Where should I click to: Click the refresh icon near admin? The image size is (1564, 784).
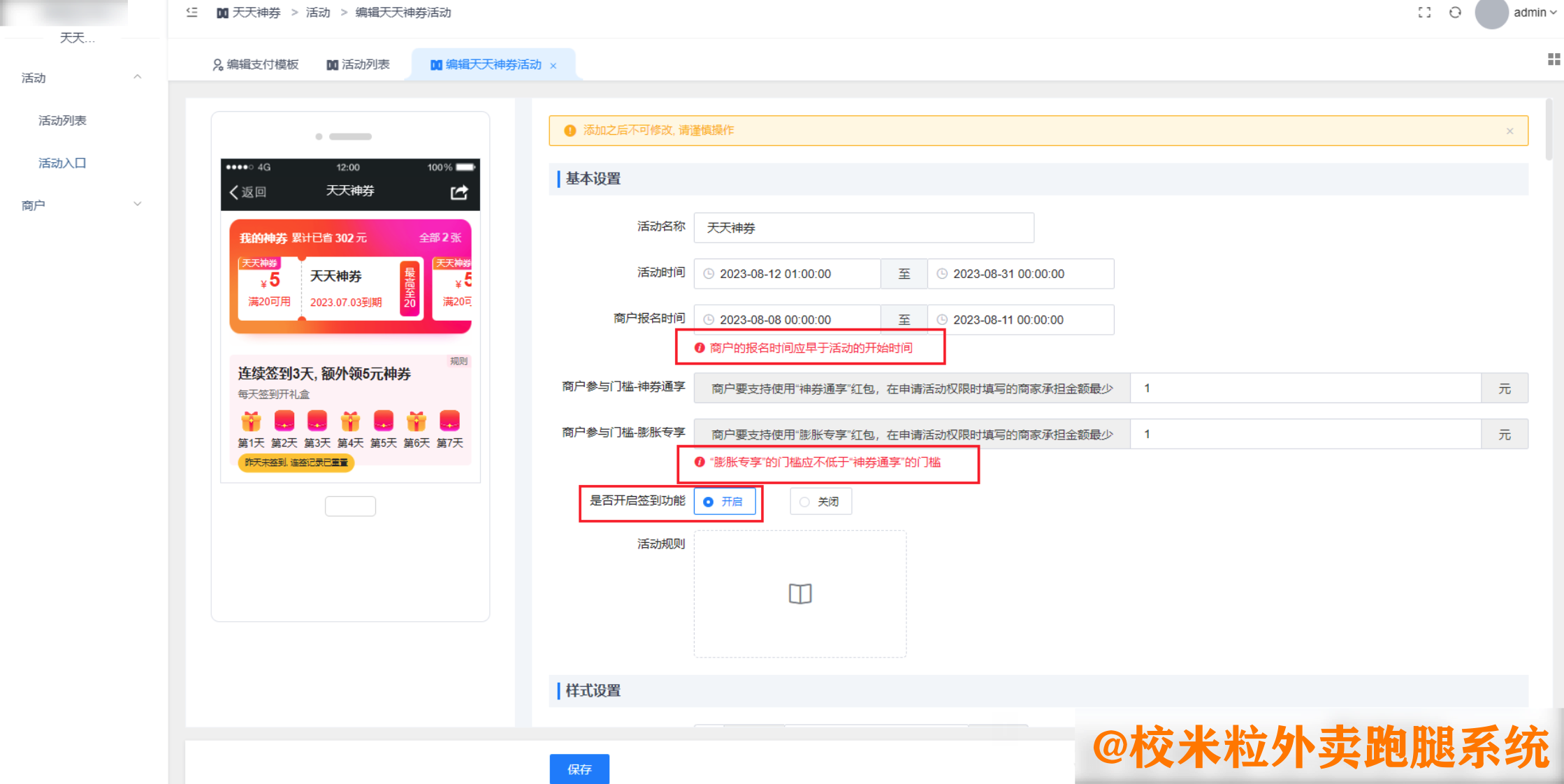[x=1455, y=12]
